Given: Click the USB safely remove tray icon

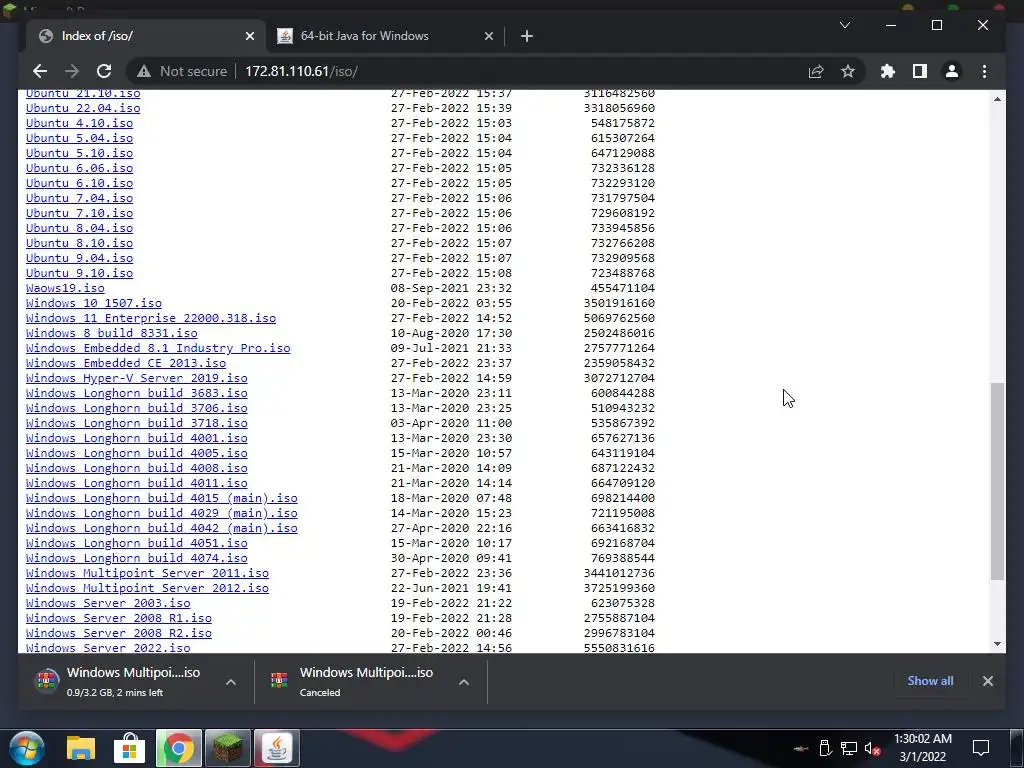Looking at the screenshot, I should [x=825, y=748].
